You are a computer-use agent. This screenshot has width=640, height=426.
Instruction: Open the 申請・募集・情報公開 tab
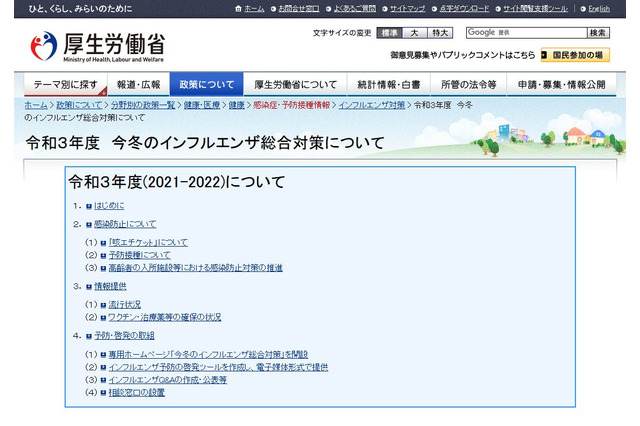(x=561, y=84)
